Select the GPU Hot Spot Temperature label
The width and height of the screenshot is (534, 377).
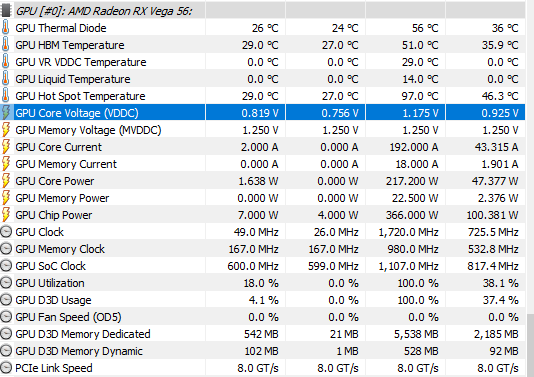click(80, 96)
